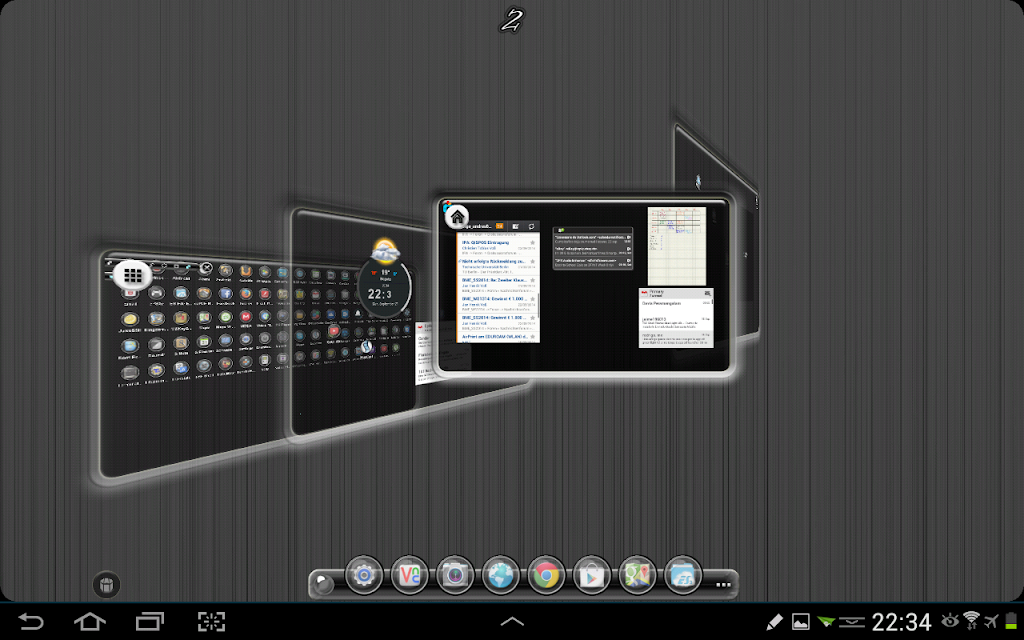The width and height of the screenshot is (1024, 640).
Task: Tap the trash bin icon
Action: pos(107,585)
